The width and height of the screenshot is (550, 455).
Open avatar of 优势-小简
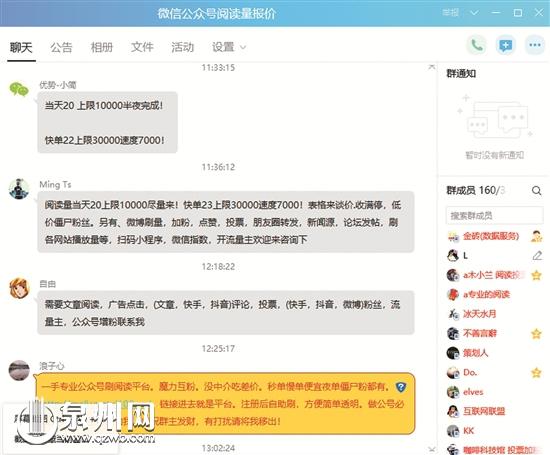click(19, 89)
